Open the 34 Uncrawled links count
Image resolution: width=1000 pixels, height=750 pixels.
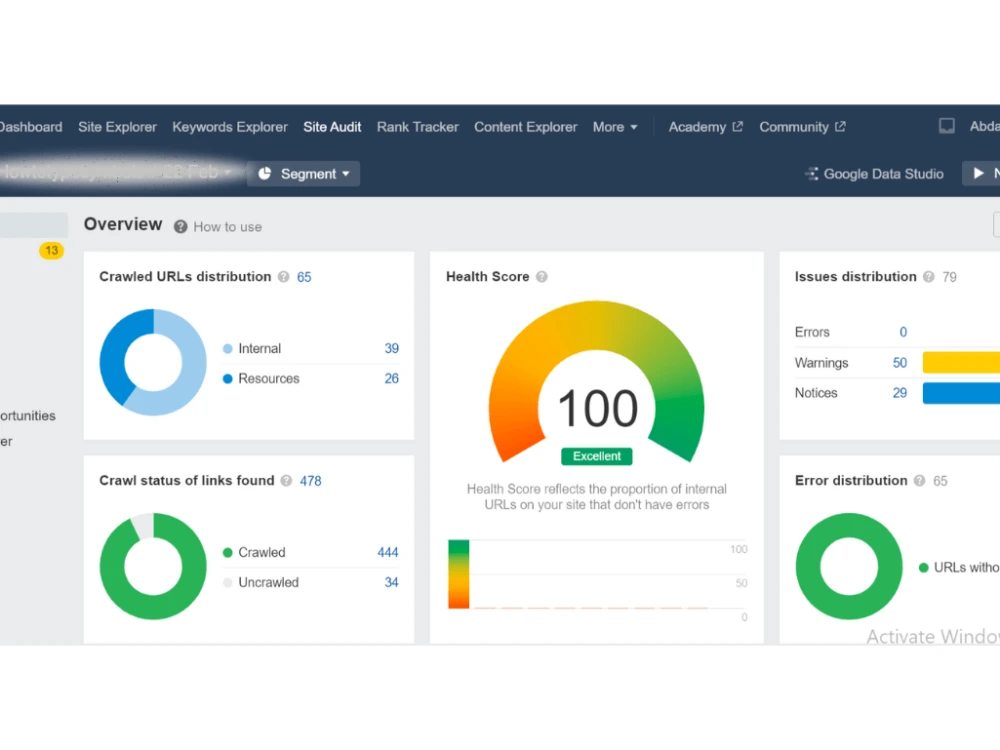(x=392, y=582)
